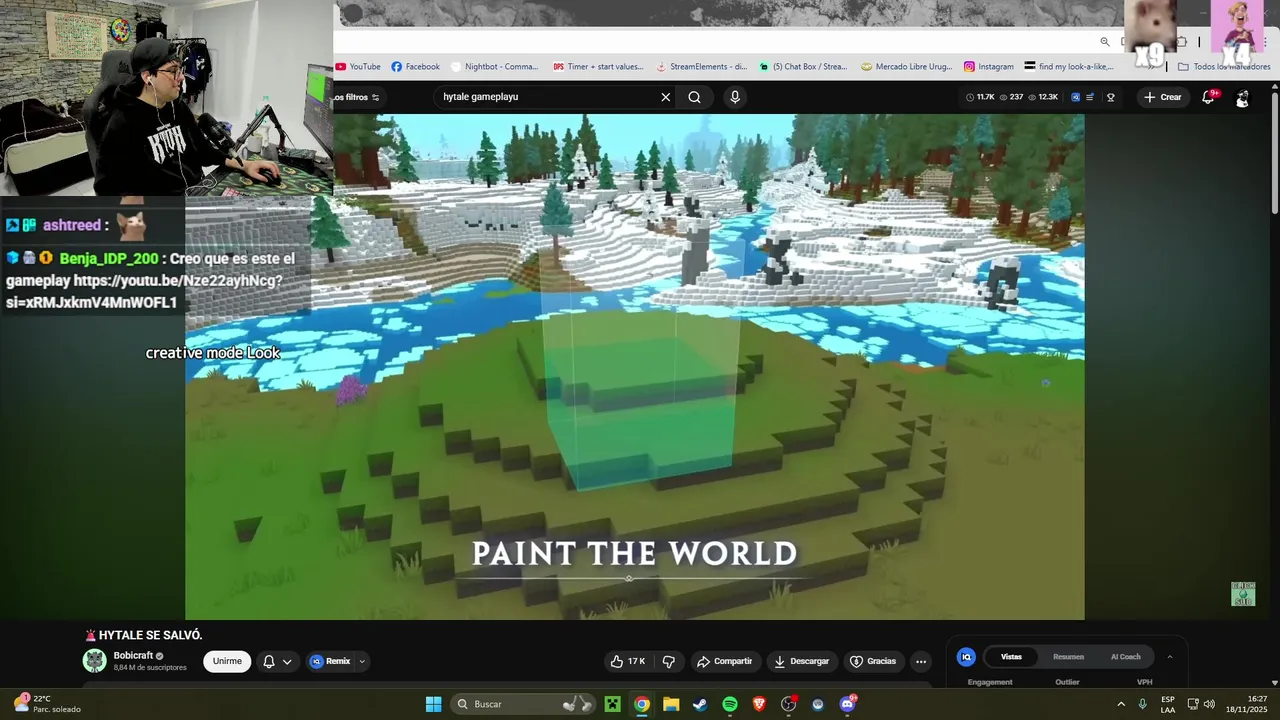Click the volume speaker tray icon
Viewport: 1280px width, 720px height.
(1209, 704)
